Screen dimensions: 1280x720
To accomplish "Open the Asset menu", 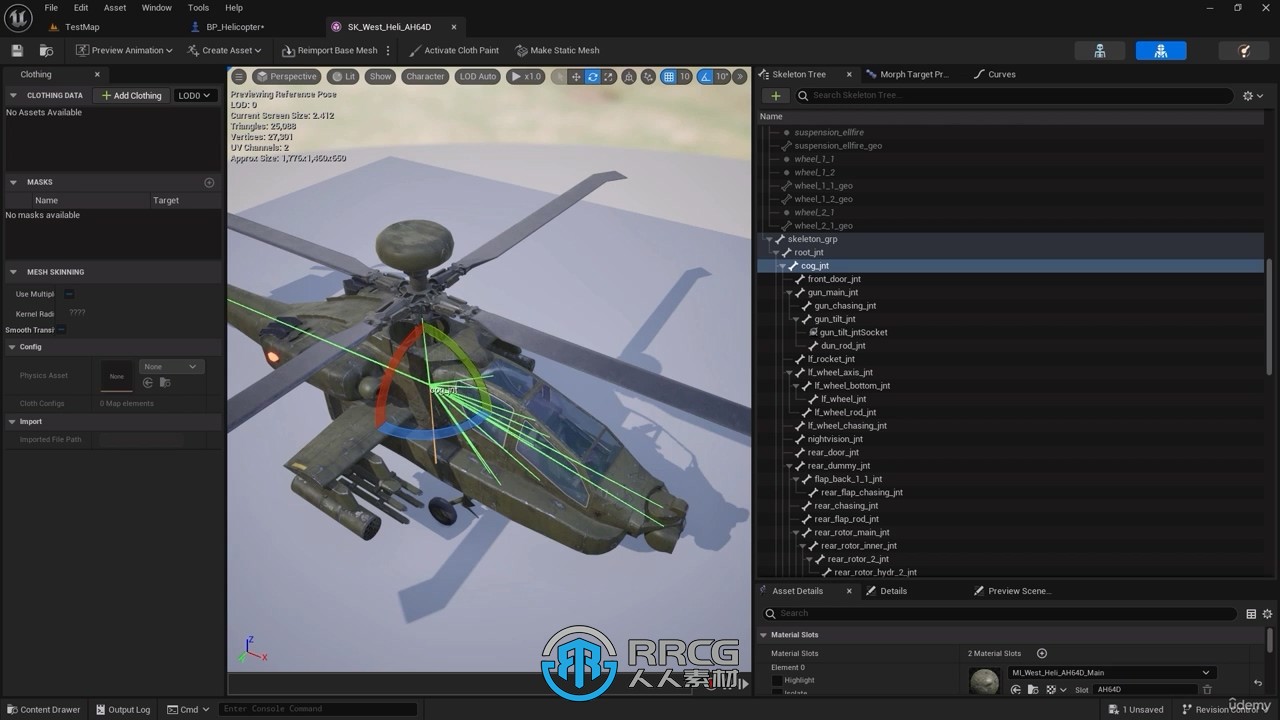I will click(115, 8).
